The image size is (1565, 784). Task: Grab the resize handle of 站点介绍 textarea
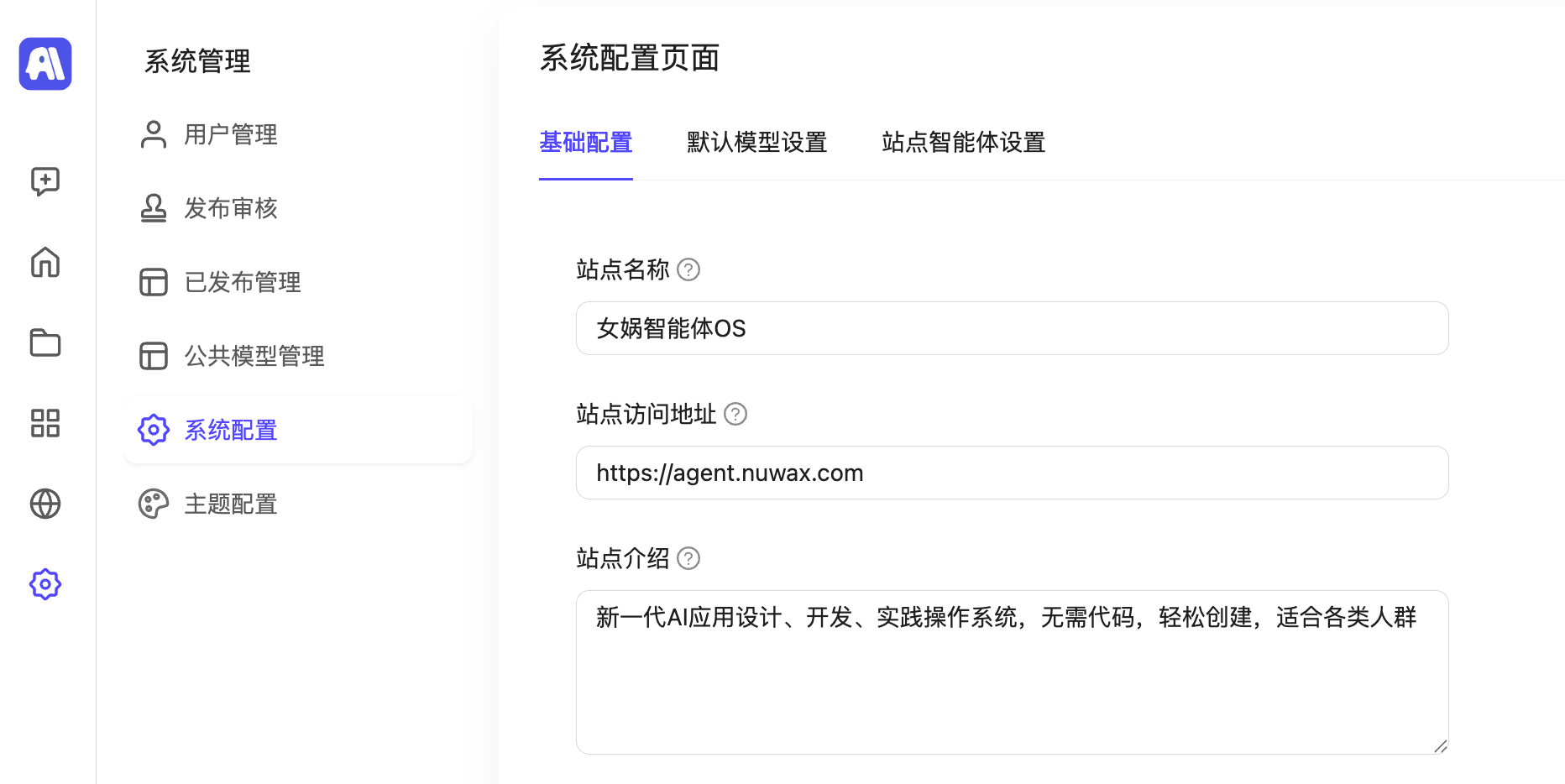coord(1441,746)
